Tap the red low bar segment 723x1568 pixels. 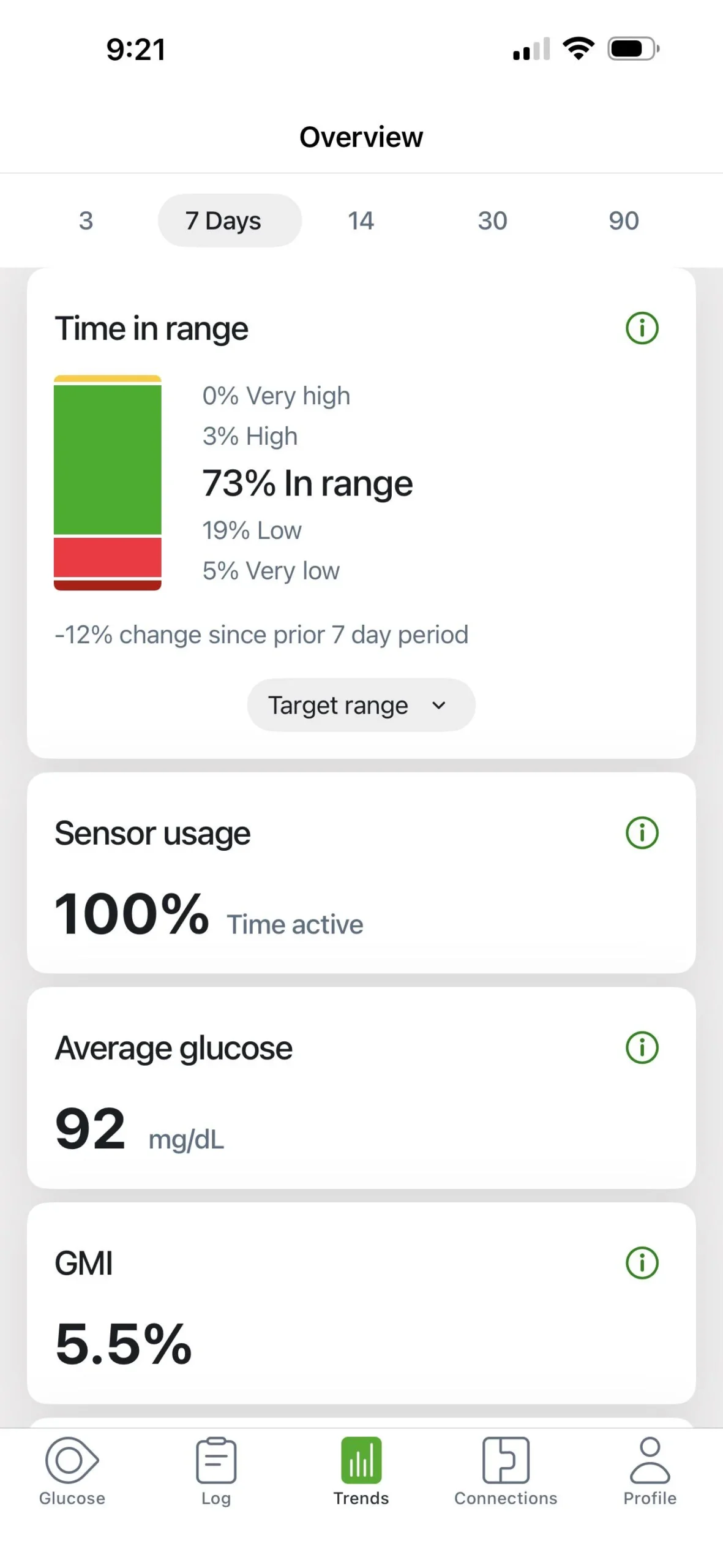point(108,557)
